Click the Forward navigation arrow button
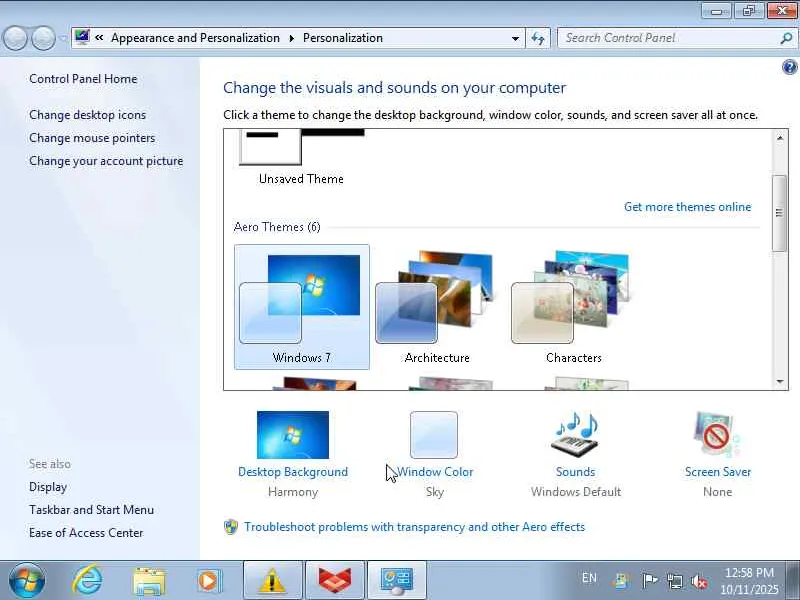Image resolution: width=800 pixels, height=600 pixels. click(x=44, y=38)
